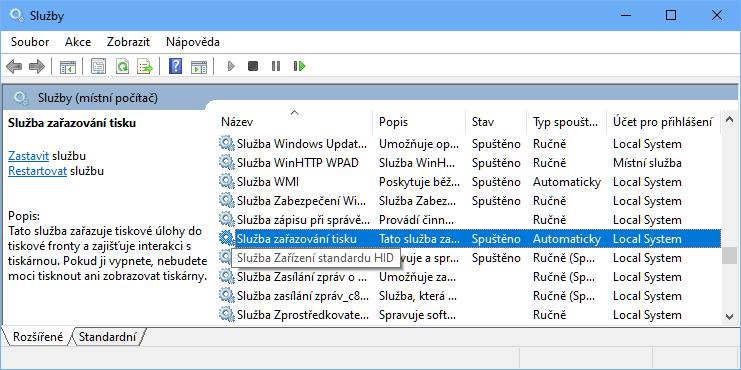Click the Export list toolbar icon
This screenshot has height=370, width=741.
point(145,67)
